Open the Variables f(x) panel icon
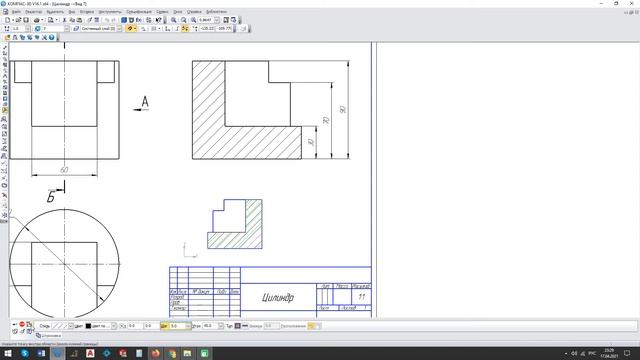640x360 pixels. click(x=138, y=20)
